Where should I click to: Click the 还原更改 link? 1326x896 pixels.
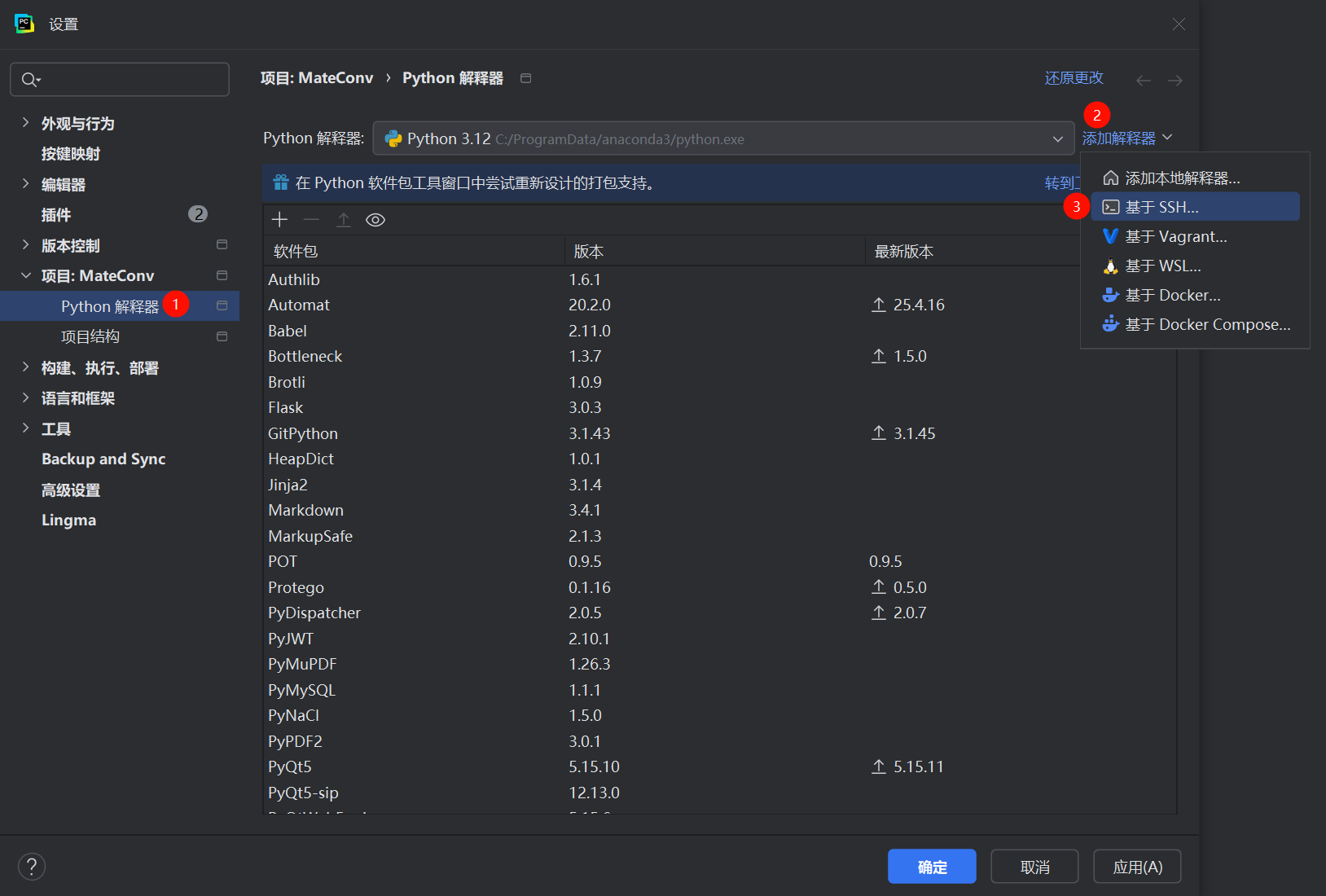click(1074, 77)
